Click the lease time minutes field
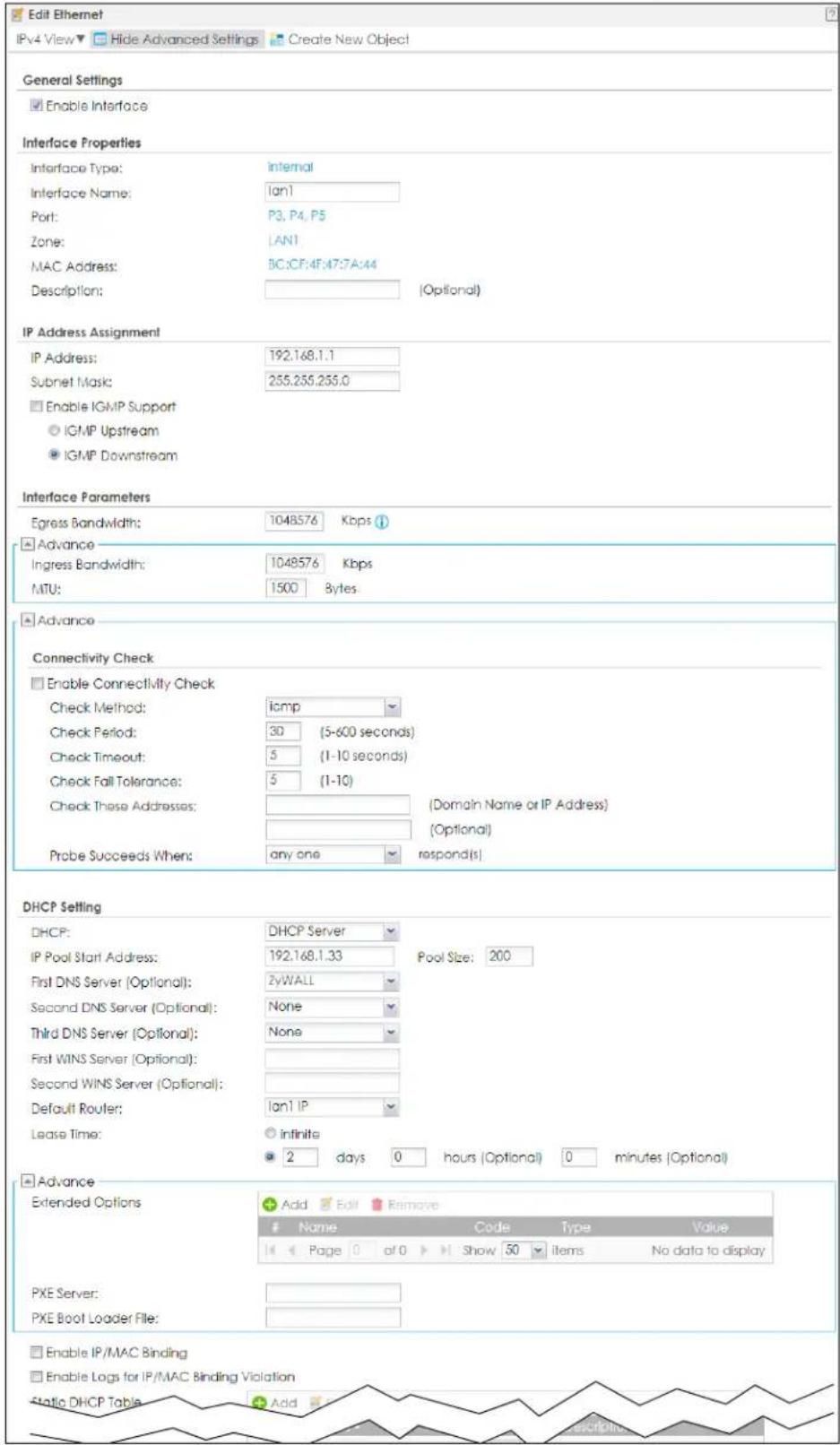The image size is (840, 1445). (578, 1157)
